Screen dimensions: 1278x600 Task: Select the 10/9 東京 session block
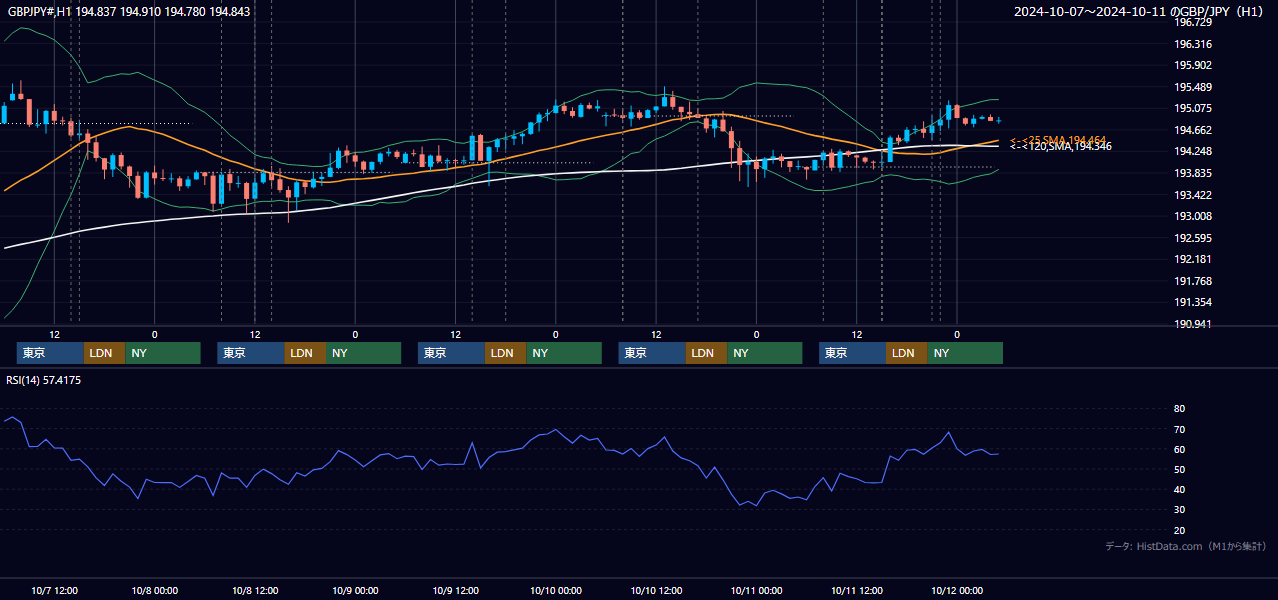(x=451, y=353)
